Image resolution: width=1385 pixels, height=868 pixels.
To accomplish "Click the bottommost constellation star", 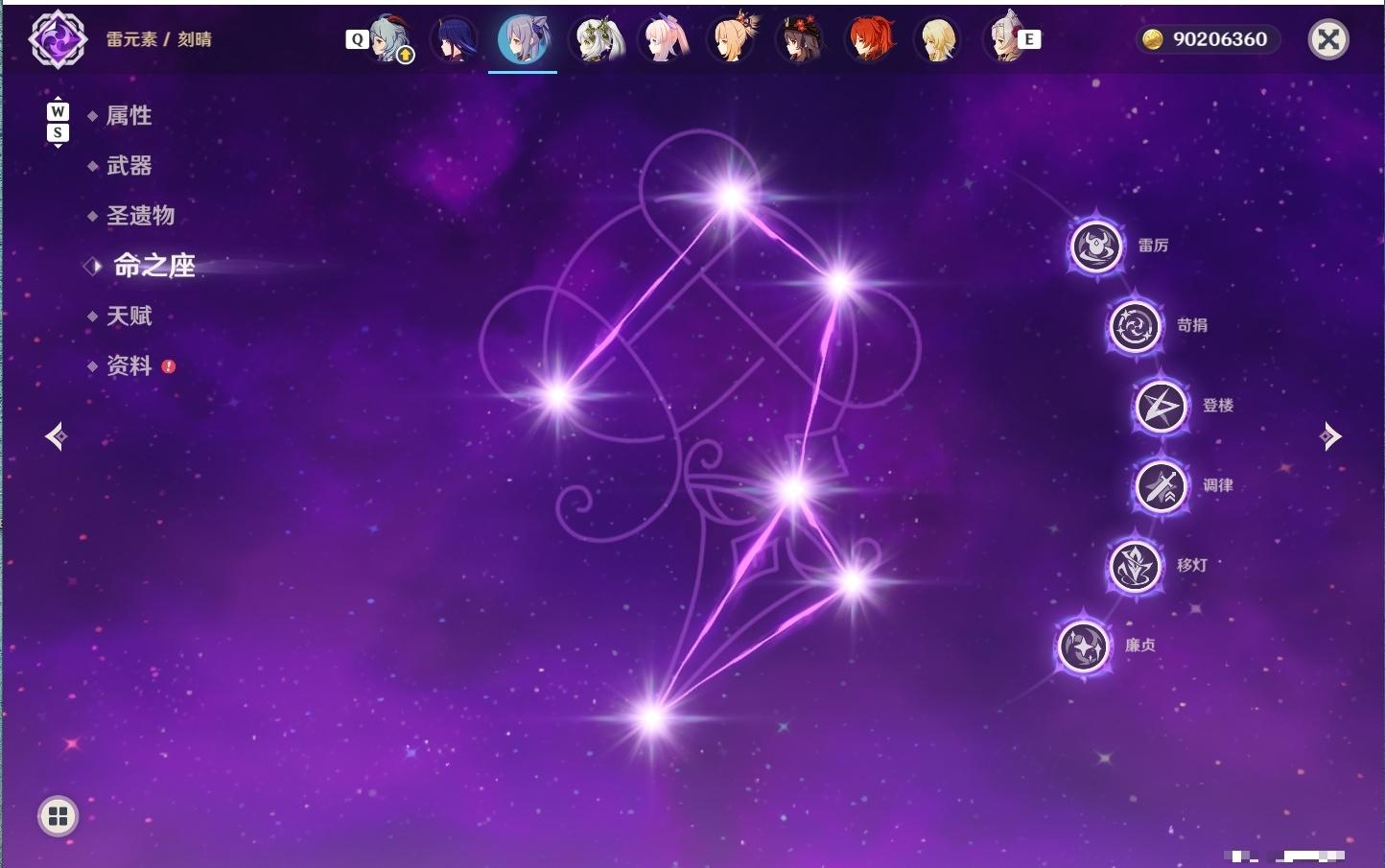I will point(652,717).
